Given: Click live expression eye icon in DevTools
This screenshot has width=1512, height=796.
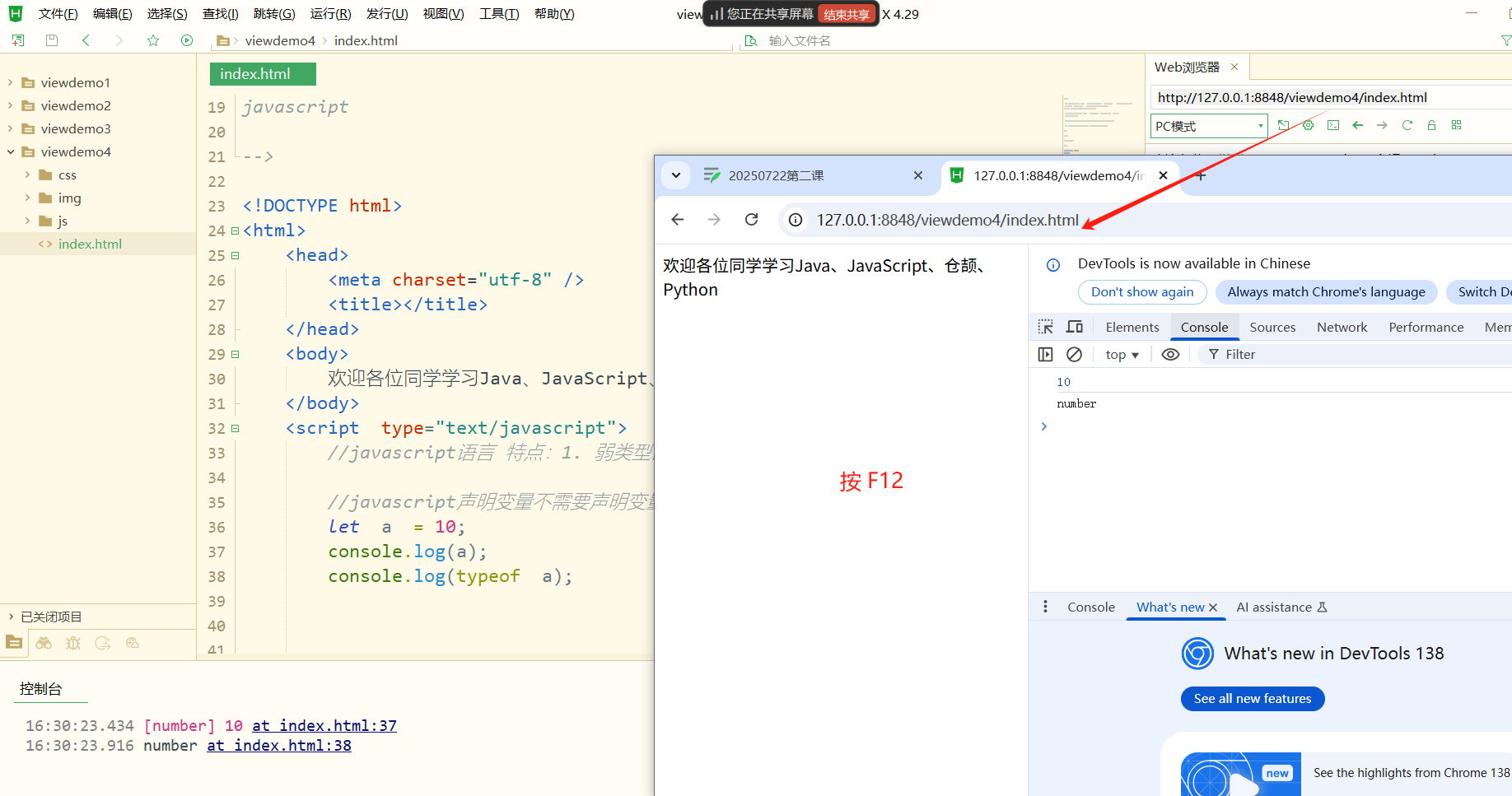Looking at the screenshot, I should pos(1170,354).
